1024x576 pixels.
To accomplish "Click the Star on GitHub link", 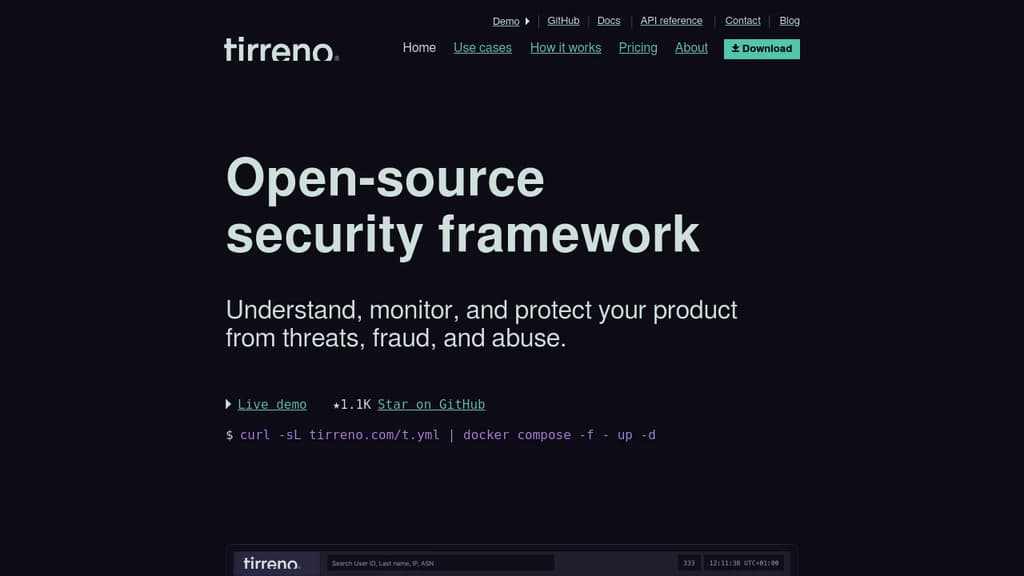I will 431,405.
